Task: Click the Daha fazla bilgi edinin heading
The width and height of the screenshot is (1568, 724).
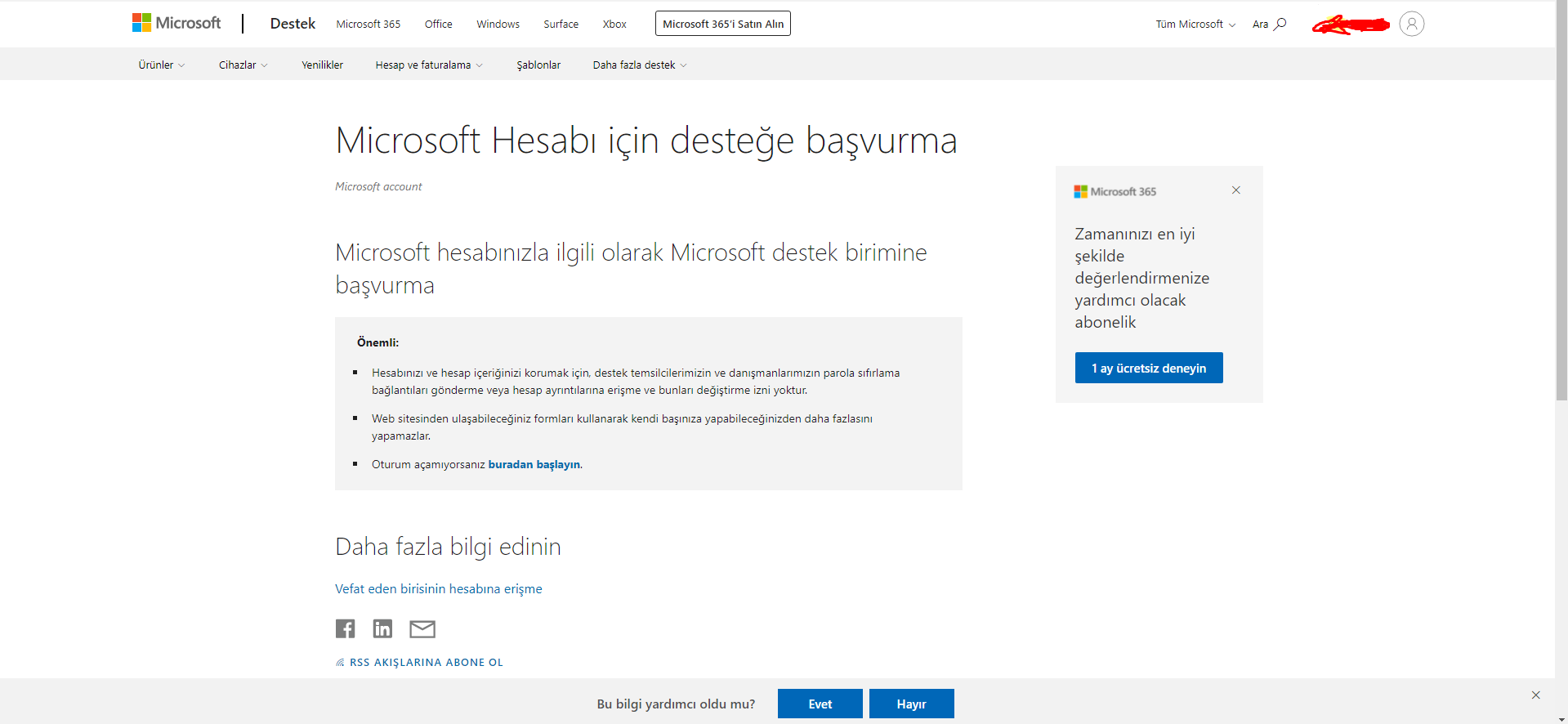Action: coord(448,546)
